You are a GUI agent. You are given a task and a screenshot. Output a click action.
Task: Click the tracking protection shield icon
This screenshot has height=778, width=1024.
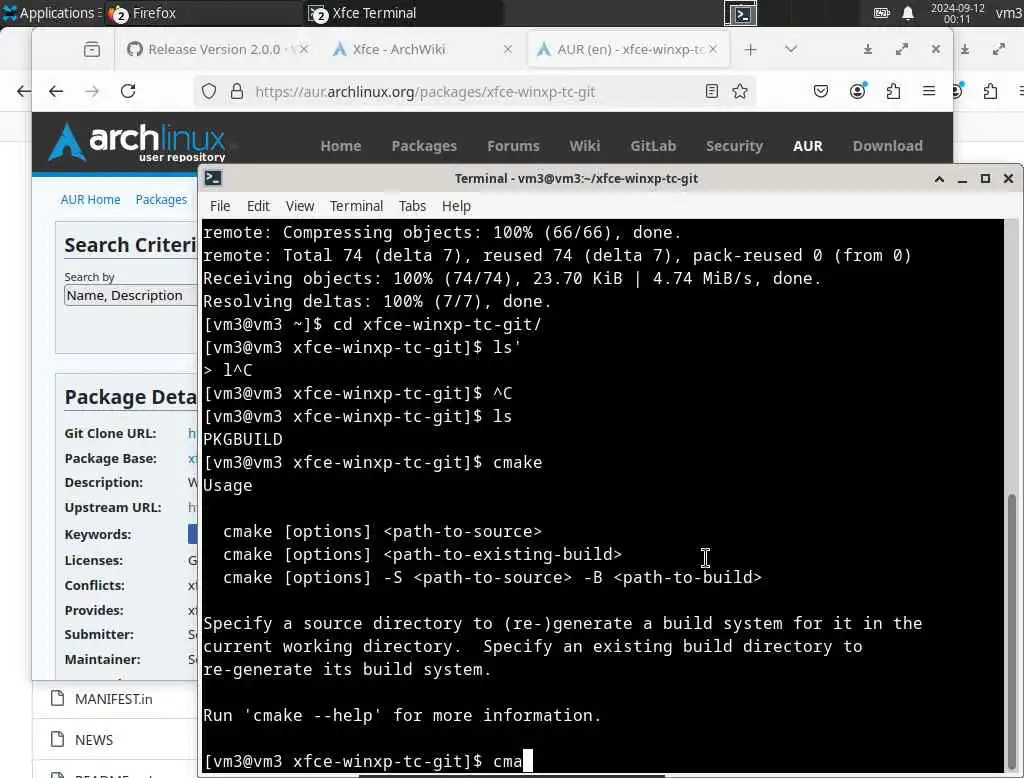click(208, 91)
